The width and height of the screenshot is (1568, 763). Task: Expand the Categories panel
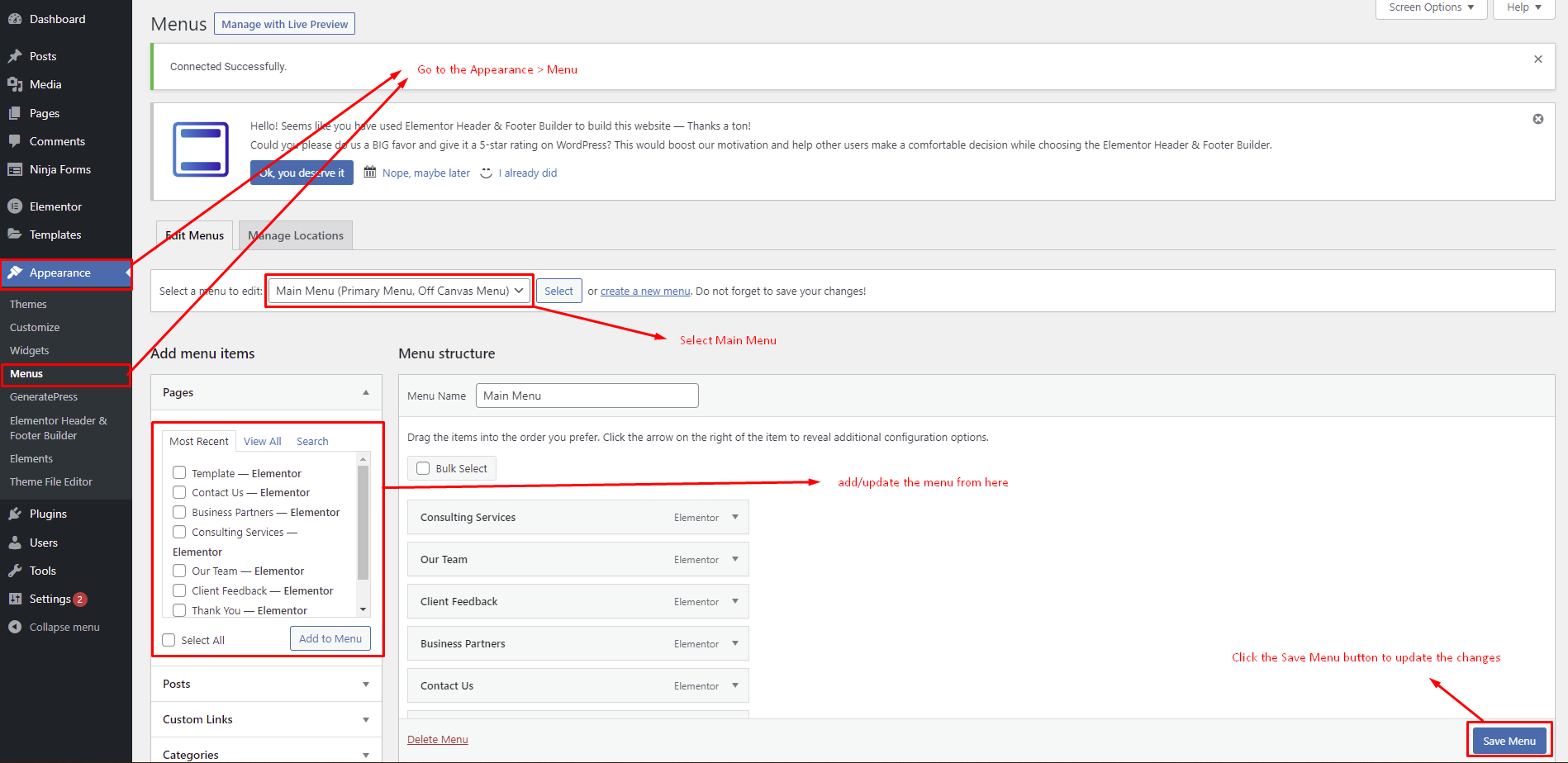coord(366,755)
